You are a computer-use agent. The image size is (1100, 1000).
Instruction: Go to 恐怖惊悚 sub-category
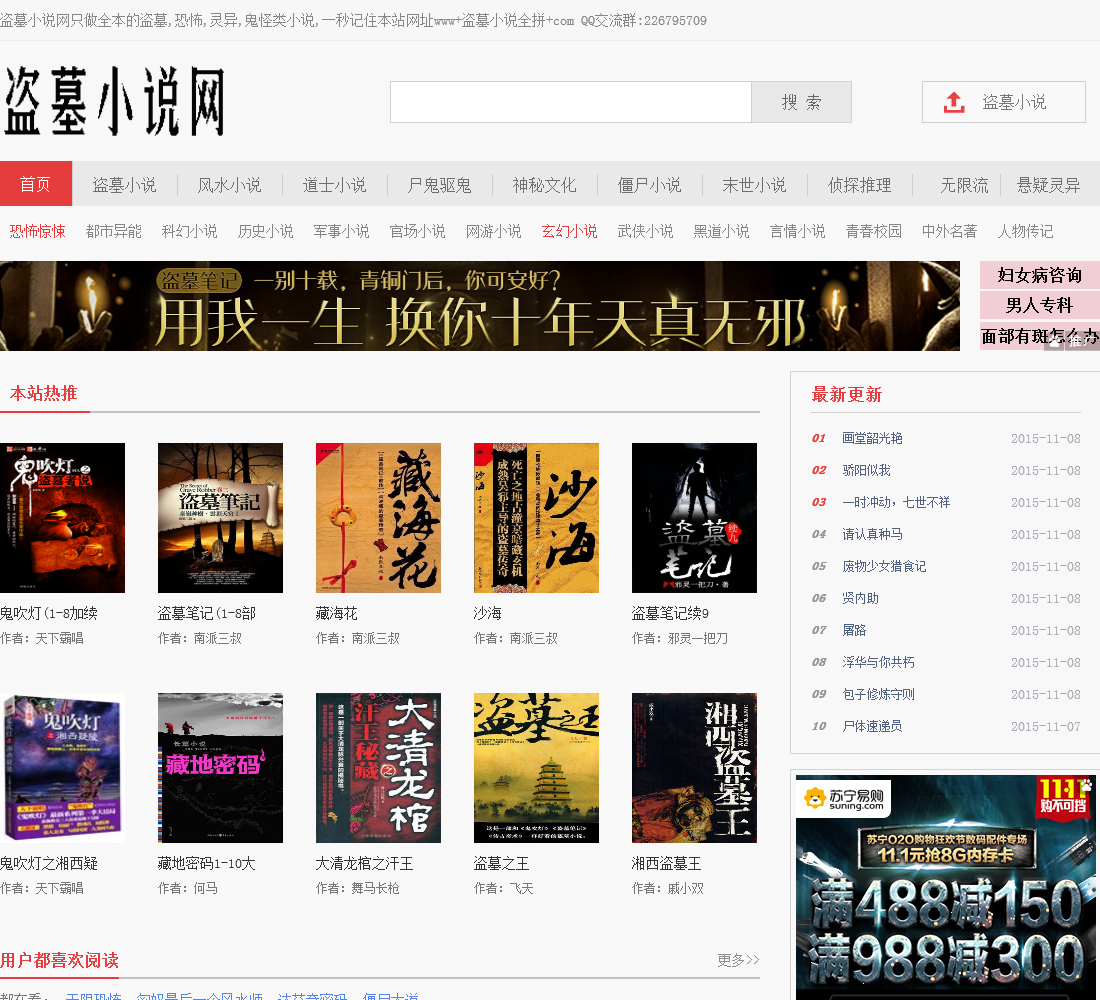(x=37, y=231)
